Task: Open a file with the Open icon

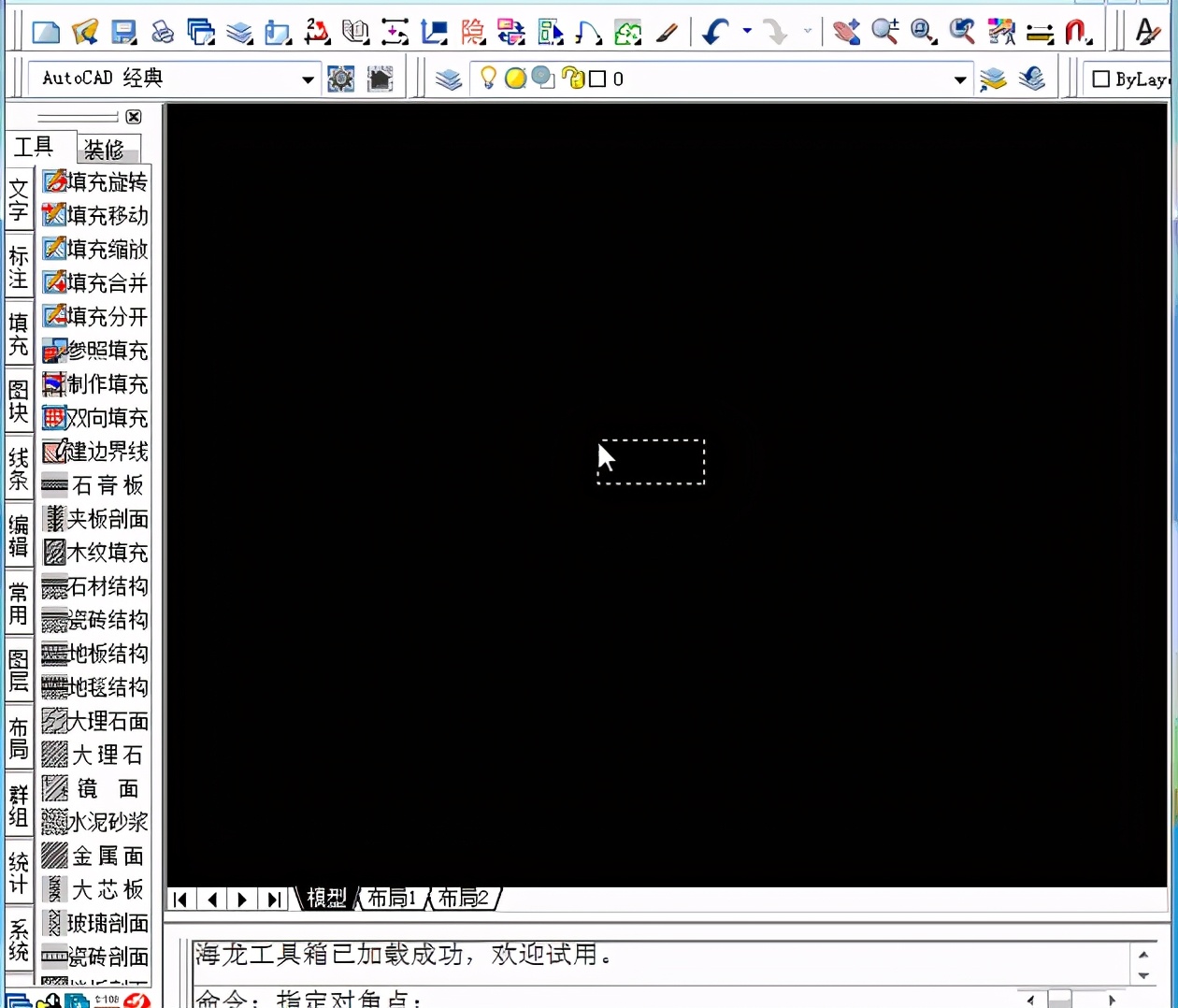Action: coord(85,33)
